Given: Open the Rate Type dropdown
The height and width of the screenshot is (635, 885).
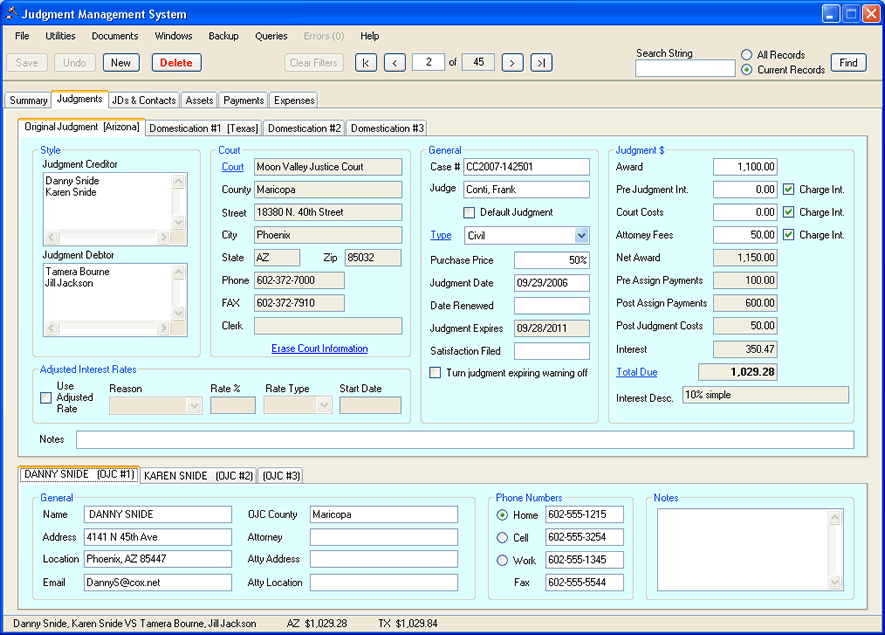Looking at the screenshot, I should [324, 406].
